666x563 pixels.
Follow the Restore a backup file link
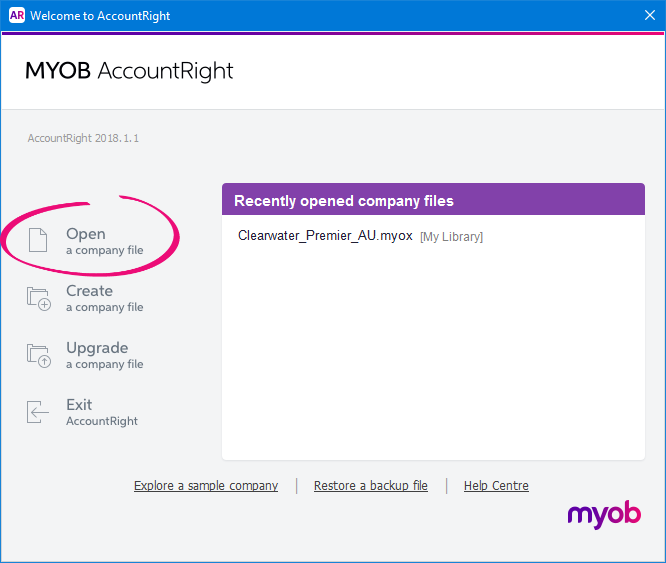(x=370, y=486)
